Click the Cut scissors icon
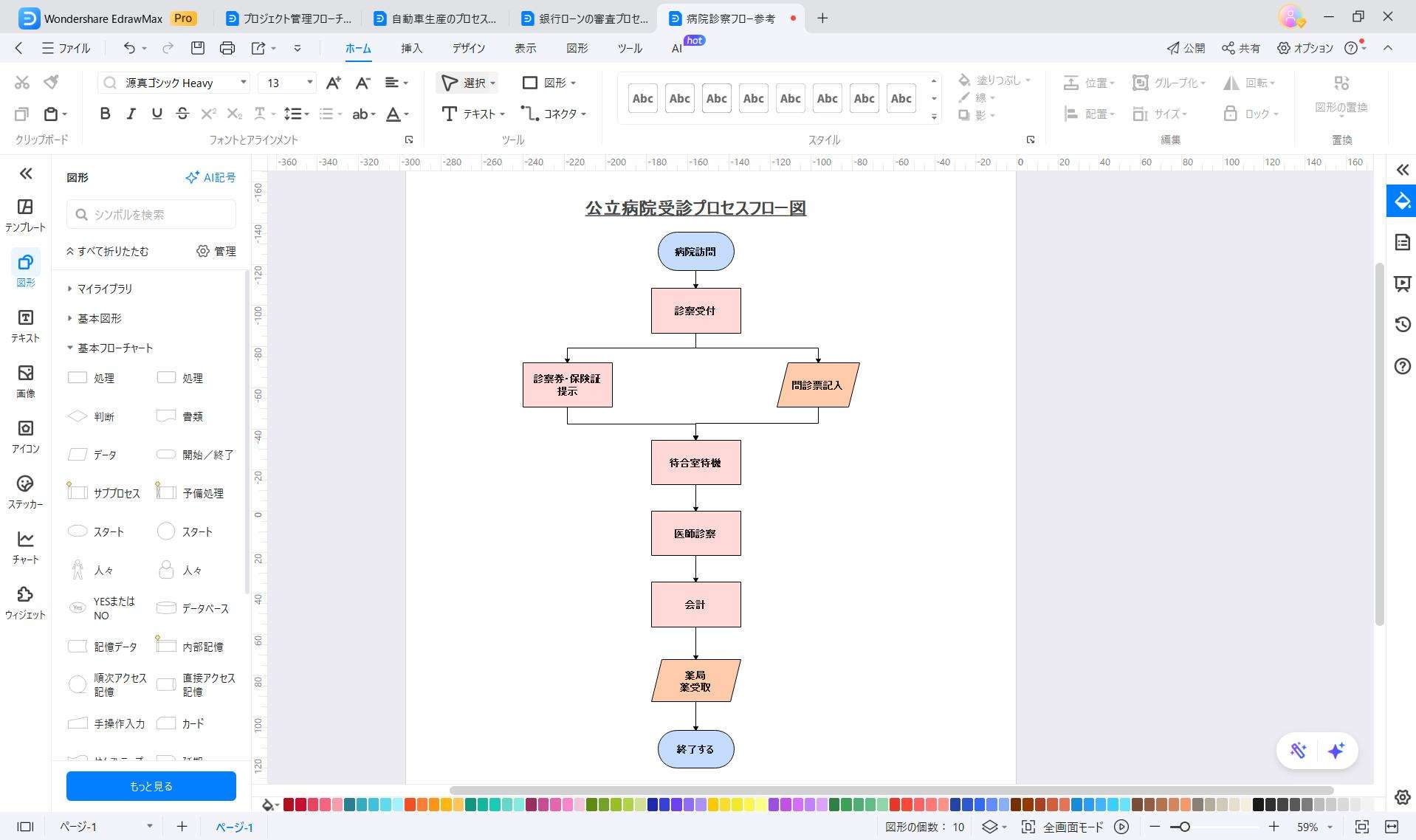Image resolution: width=1416 pixels, height=840 pixels. click(x=22, y=82)
